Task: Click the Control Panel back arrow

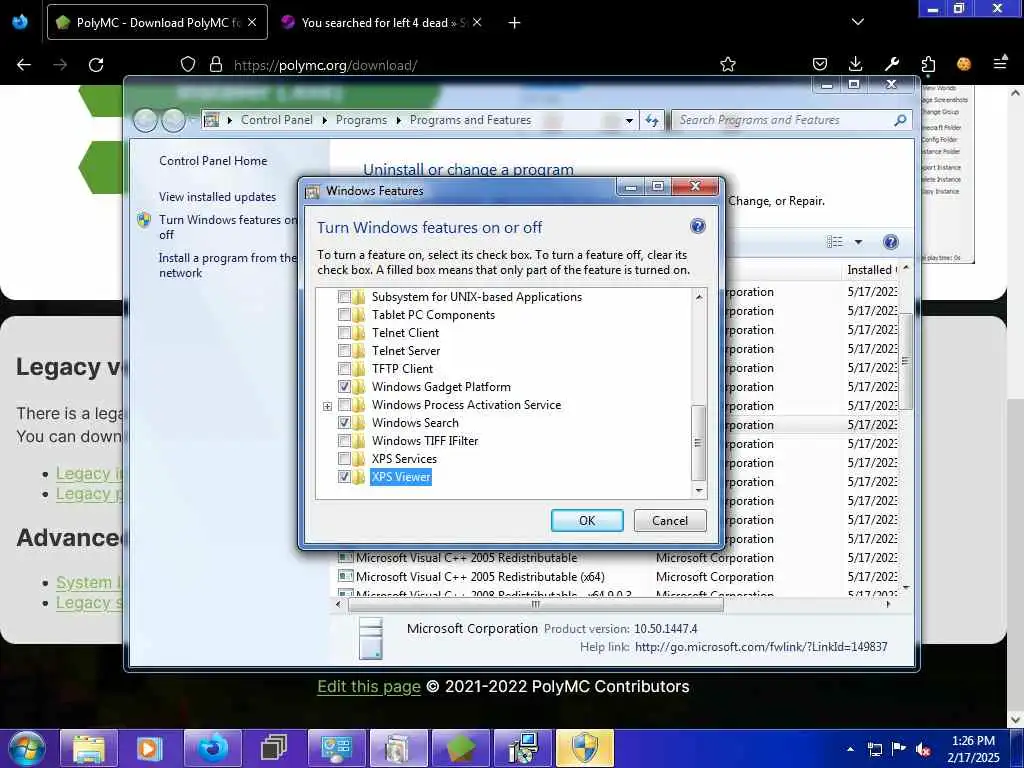Action: point(145,120)
